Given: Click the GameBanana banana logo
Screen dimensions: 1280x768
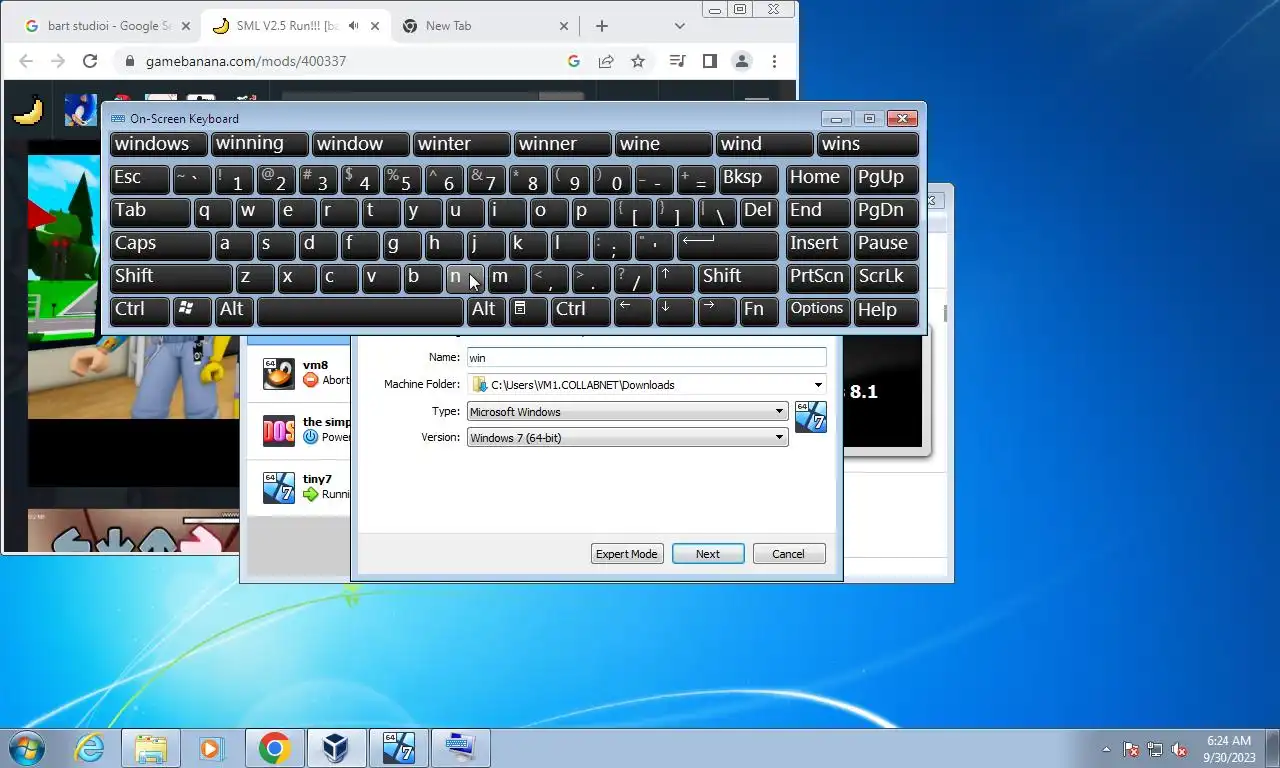Looking at the screenshot, I should [x=28, y=110].
